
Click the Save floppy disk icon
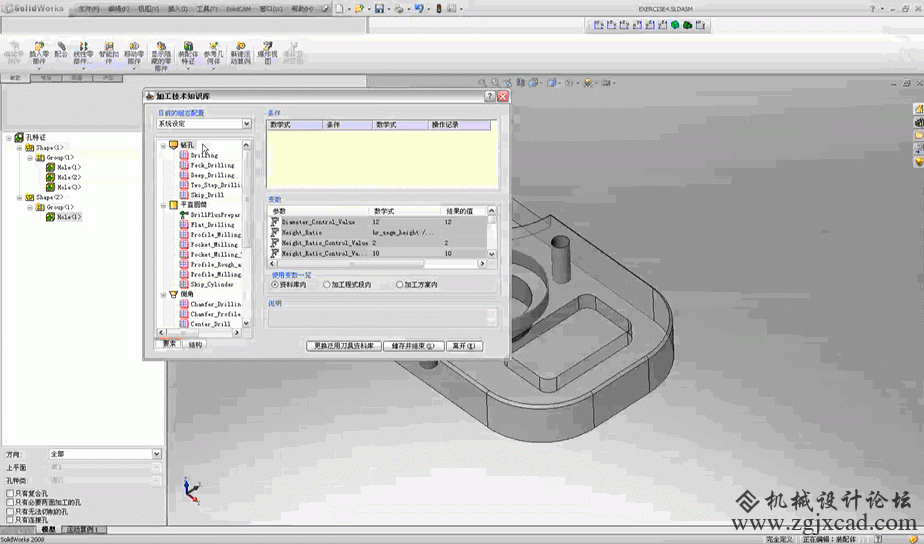click(380, 8)
